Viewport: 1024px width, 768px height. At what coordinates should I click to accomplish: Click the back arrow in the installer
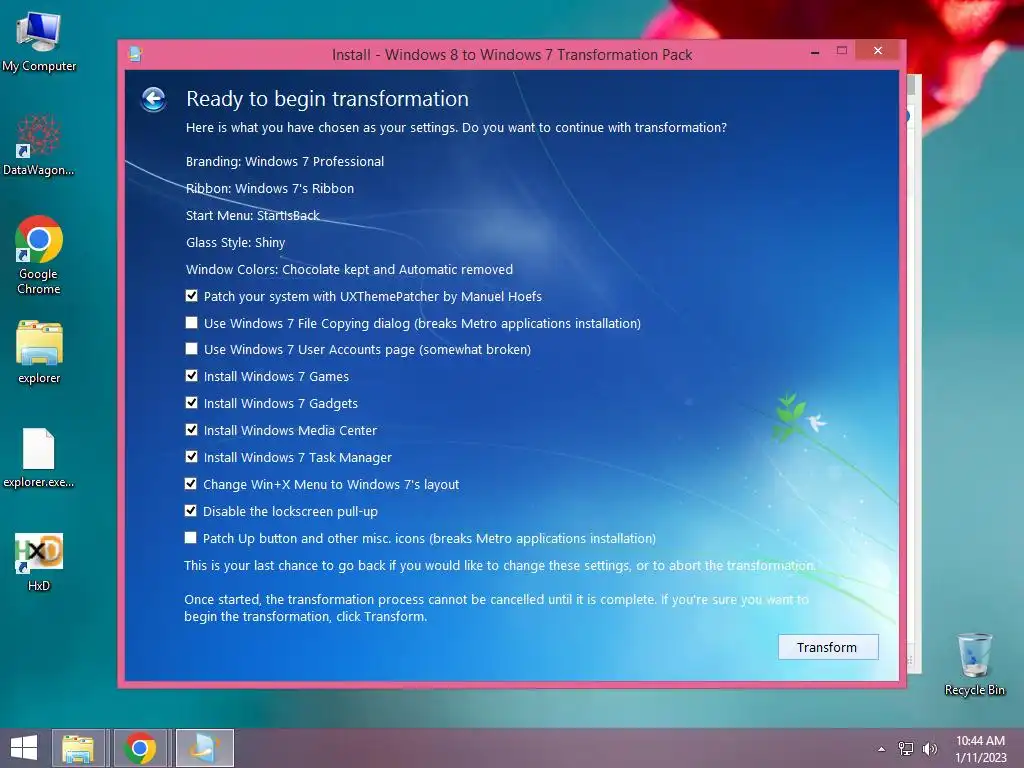(153, 99)
